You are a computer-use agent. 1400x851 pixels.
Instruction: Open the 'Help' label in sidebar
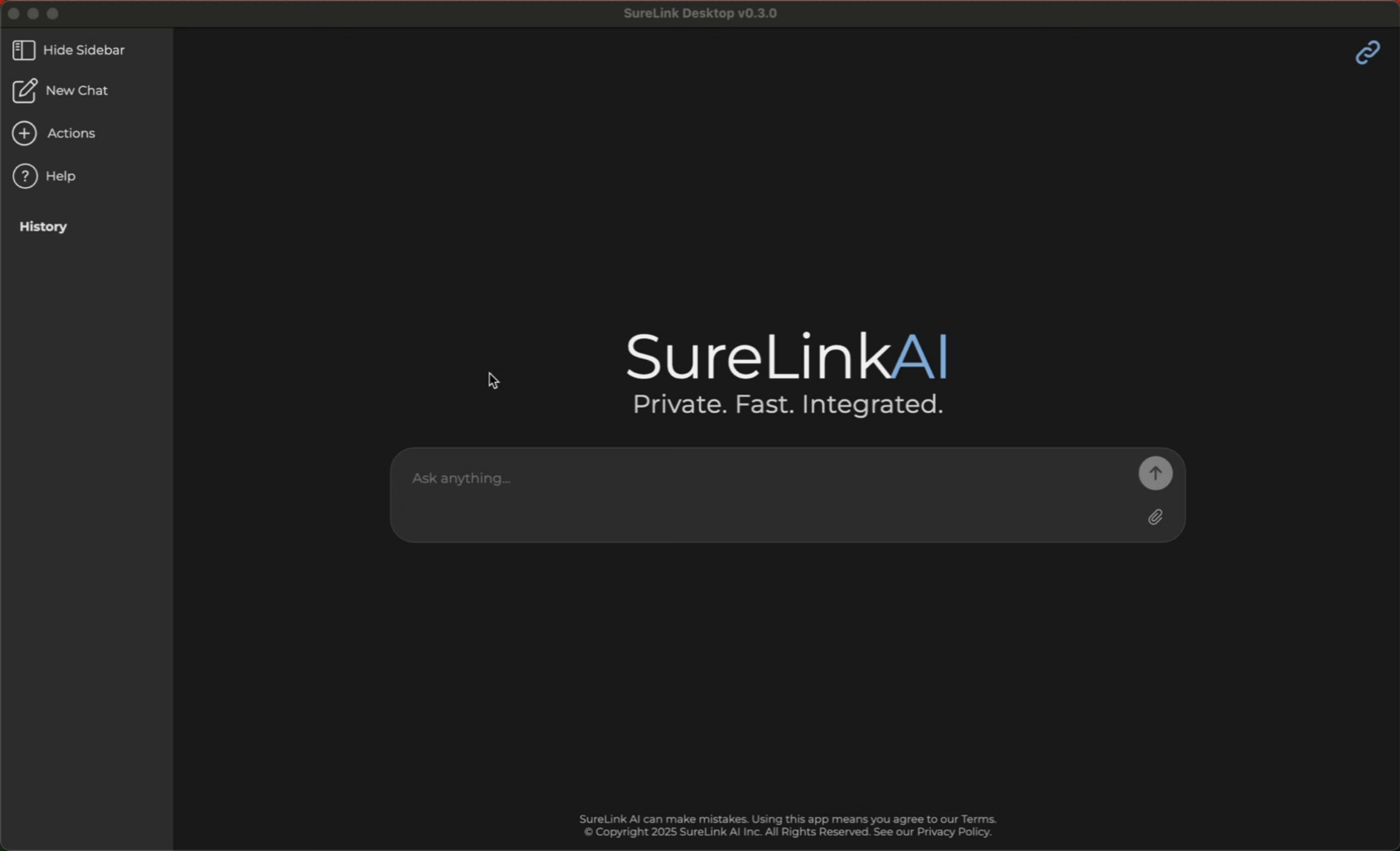tap(61, 176)
